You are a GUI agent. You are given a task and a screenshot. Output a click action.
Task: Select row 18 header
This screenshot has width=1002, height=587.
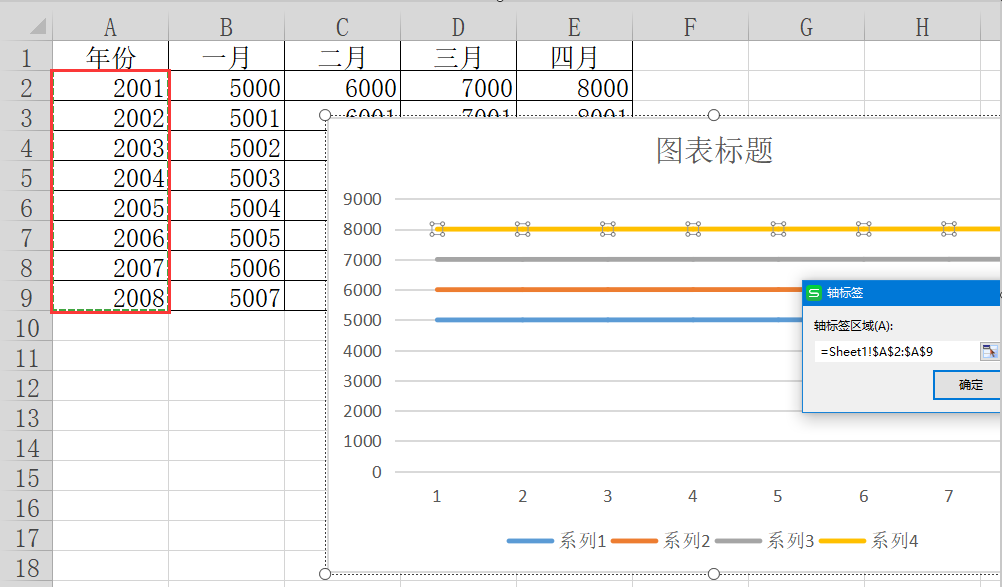point(26,568)
